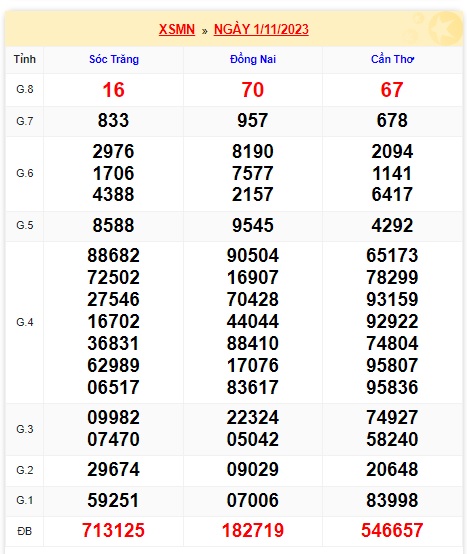Click the Tỉnh column header cell

(x=25, y=59)
